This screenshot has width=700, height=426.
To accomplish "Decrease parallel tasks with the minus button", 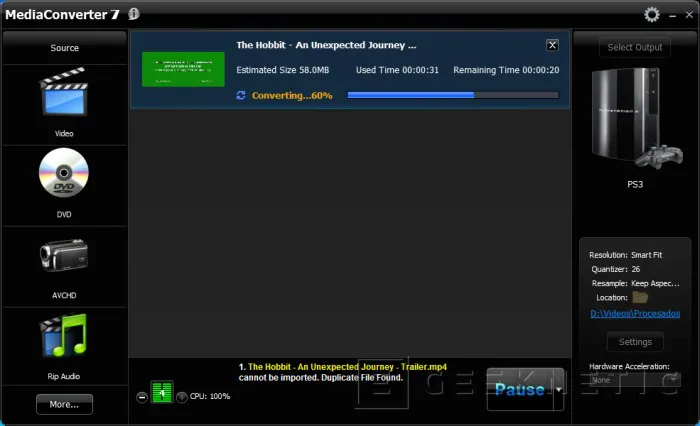I will click(x=142, y=397).
